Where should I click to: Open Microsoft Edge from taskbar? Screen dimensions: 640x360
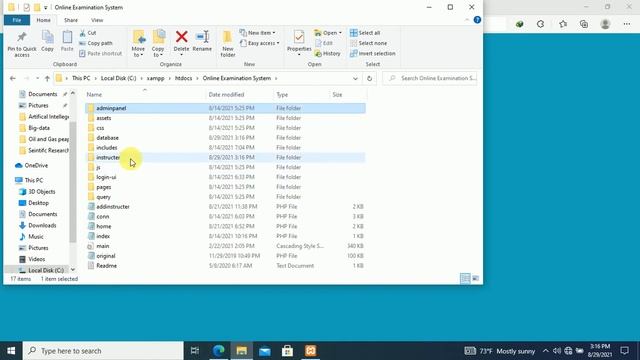pos(219,351)
